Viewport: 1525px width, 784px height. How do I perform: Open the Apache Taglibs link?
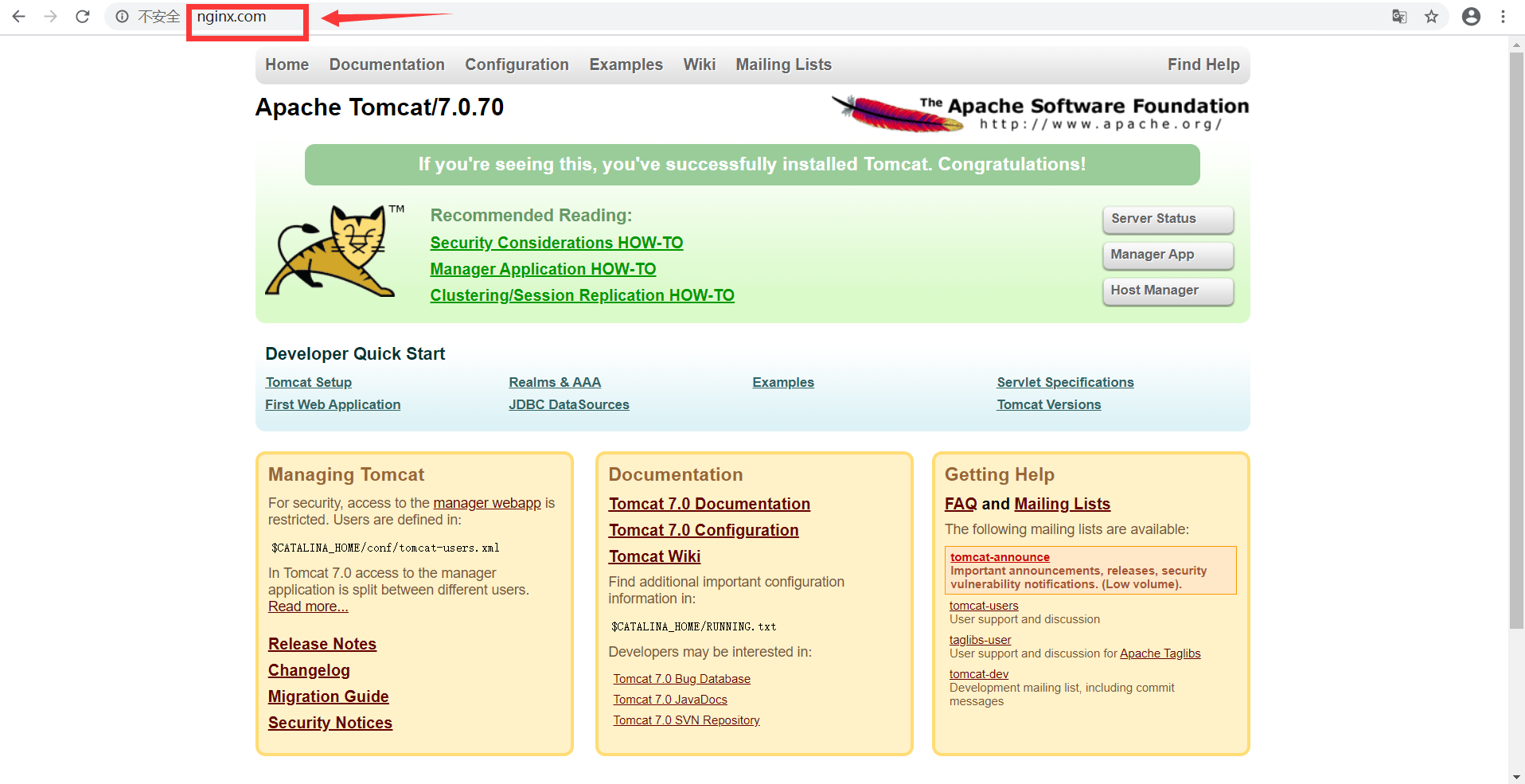pos(1160,653)
